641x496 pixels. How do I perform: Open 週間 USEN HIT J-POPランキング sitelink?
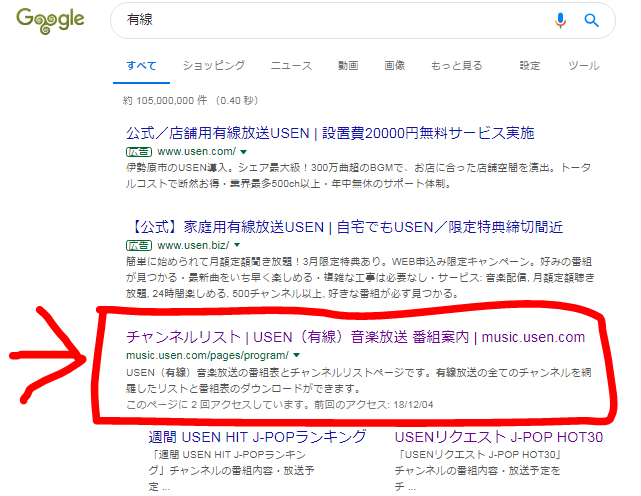(x=256, y=438)
